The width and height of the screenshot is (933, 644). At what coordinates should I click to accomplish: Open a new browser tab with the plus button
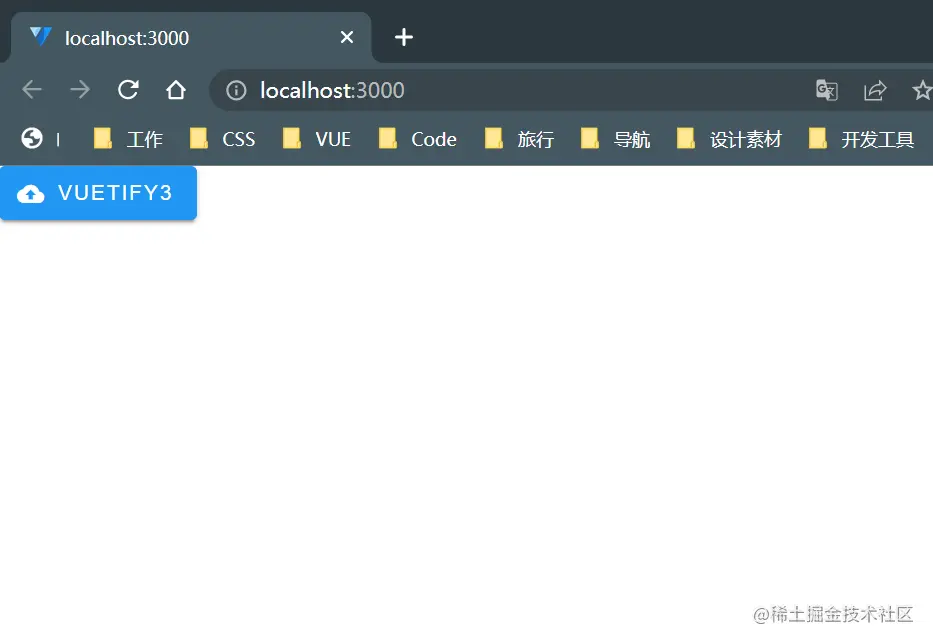point(403,37)
